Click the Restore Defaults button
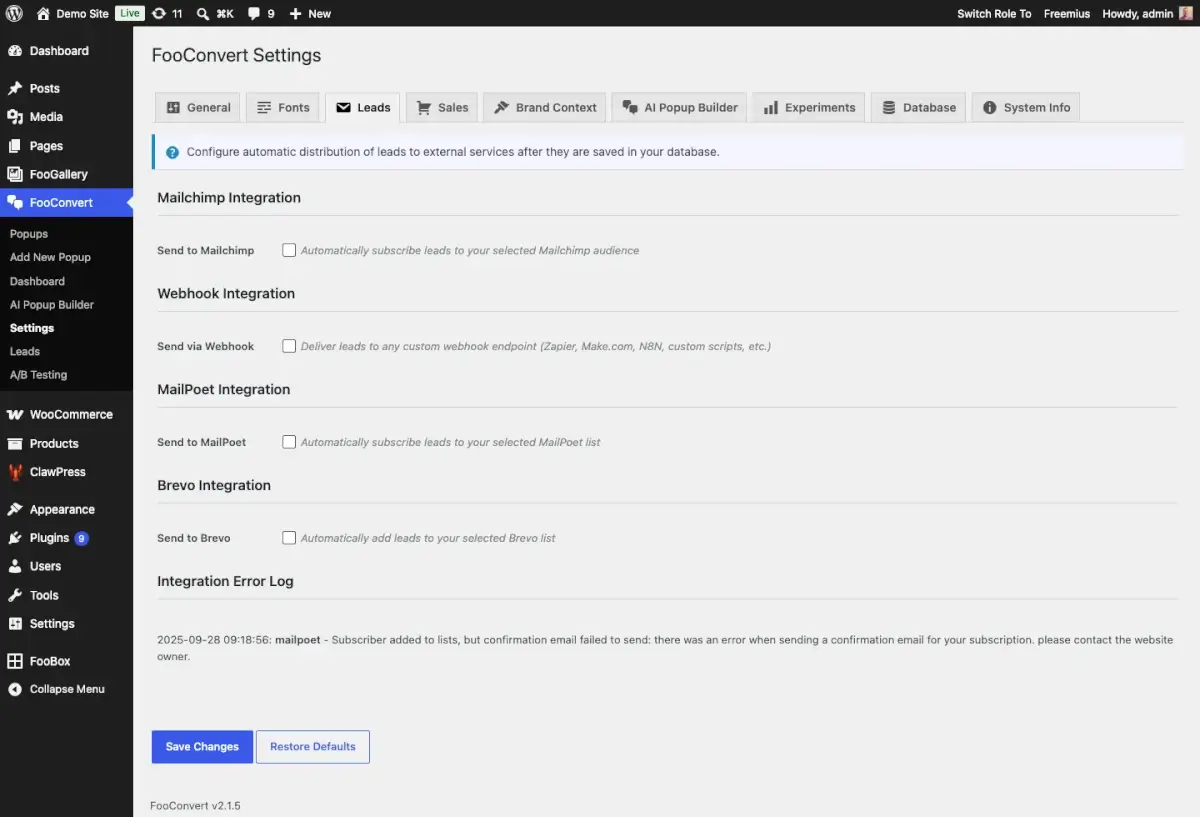Screen dimensions: 1200x817 coord(313,747)
